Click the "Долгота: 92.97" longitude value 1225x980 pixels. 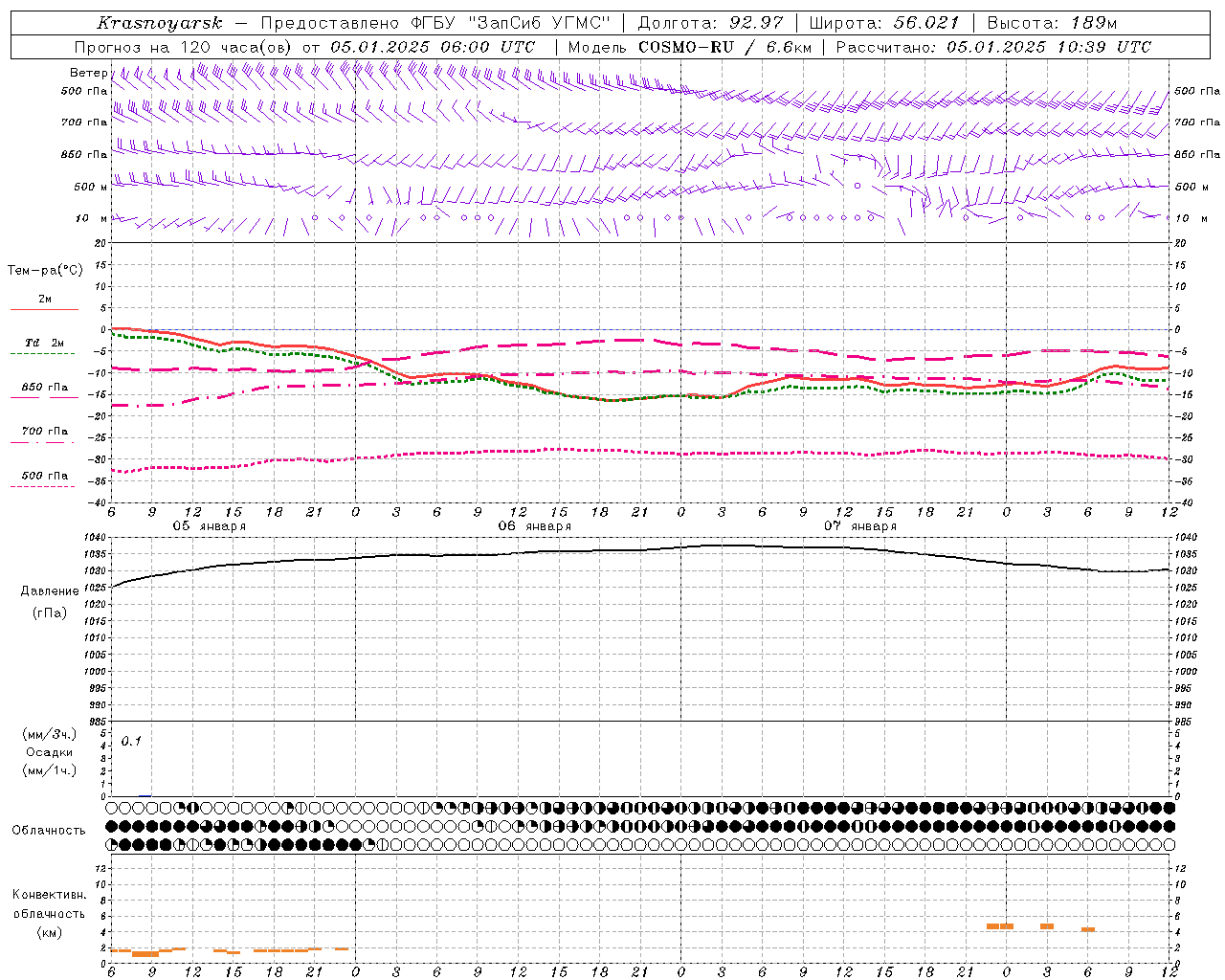[x=710, y=23]
